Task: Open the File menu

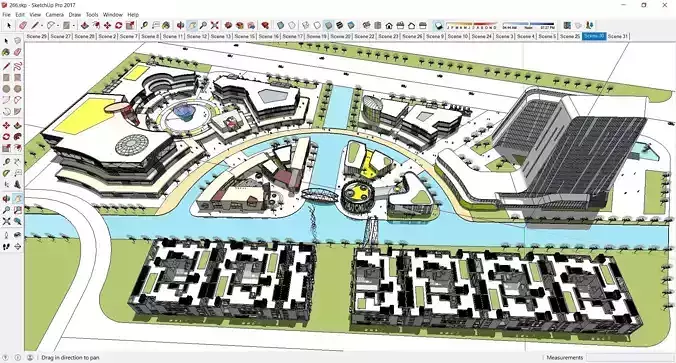Action: (x=6, y=15)
